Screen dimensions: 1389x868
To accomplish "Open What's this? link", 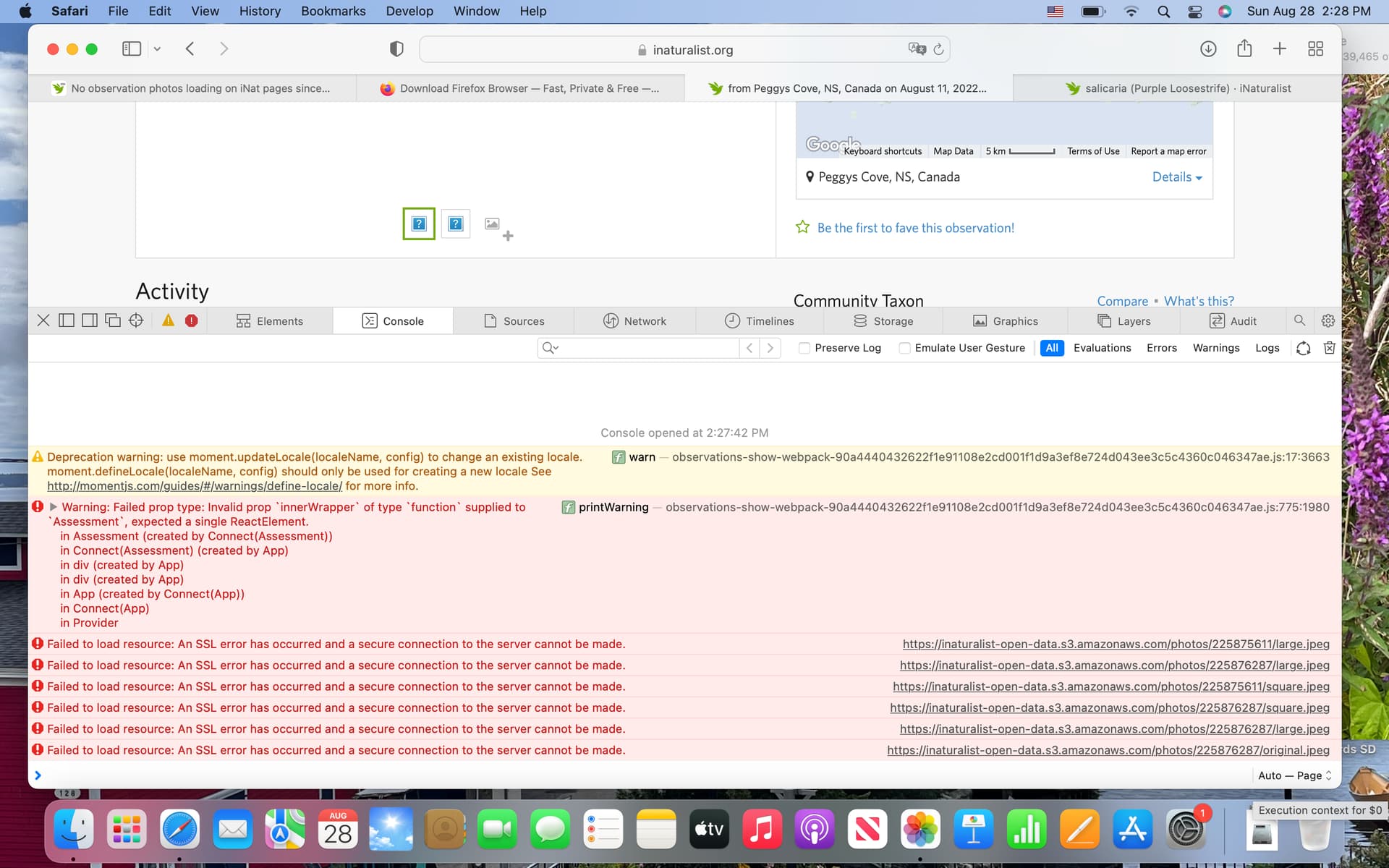I will (x=1199, y=301).
